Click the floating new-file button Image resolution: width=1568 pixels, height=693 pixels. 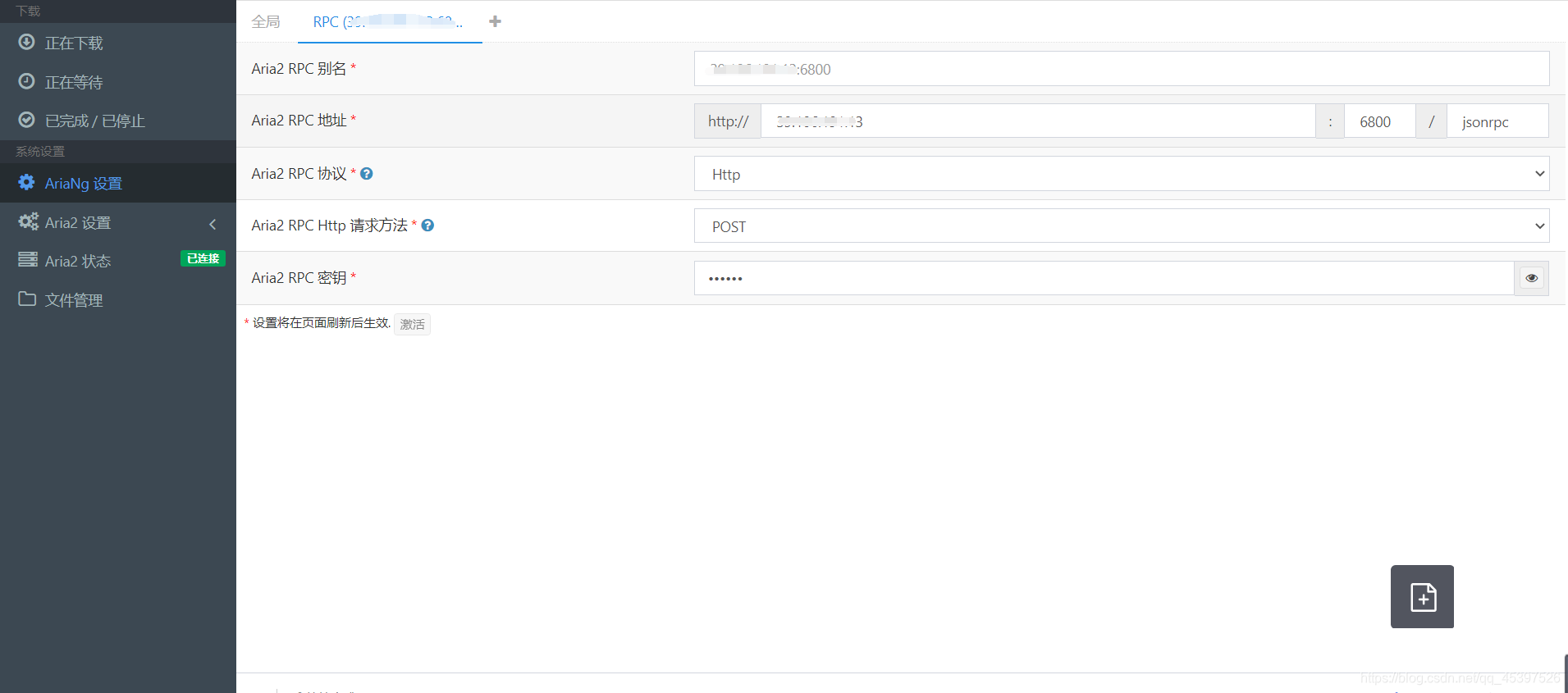pyautogui.click(x=1422, y=596)
